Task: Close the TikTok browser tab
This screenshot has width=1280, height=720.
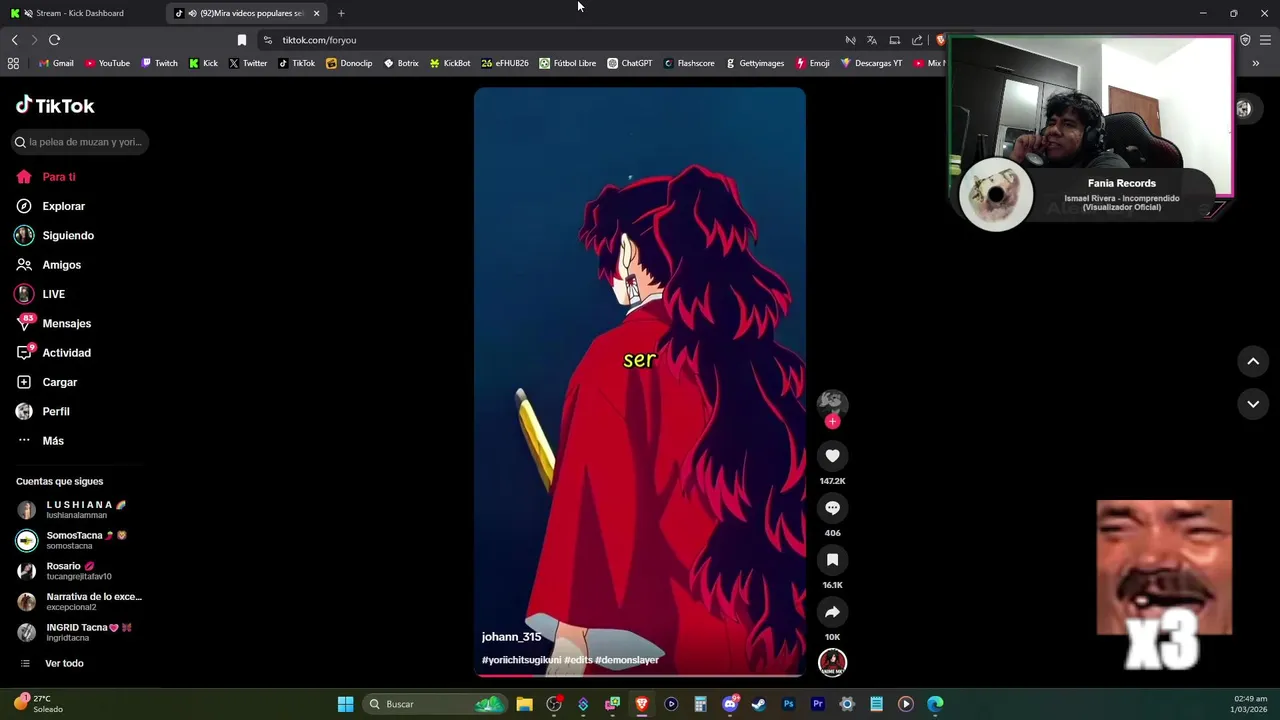Action: (316, 13)
